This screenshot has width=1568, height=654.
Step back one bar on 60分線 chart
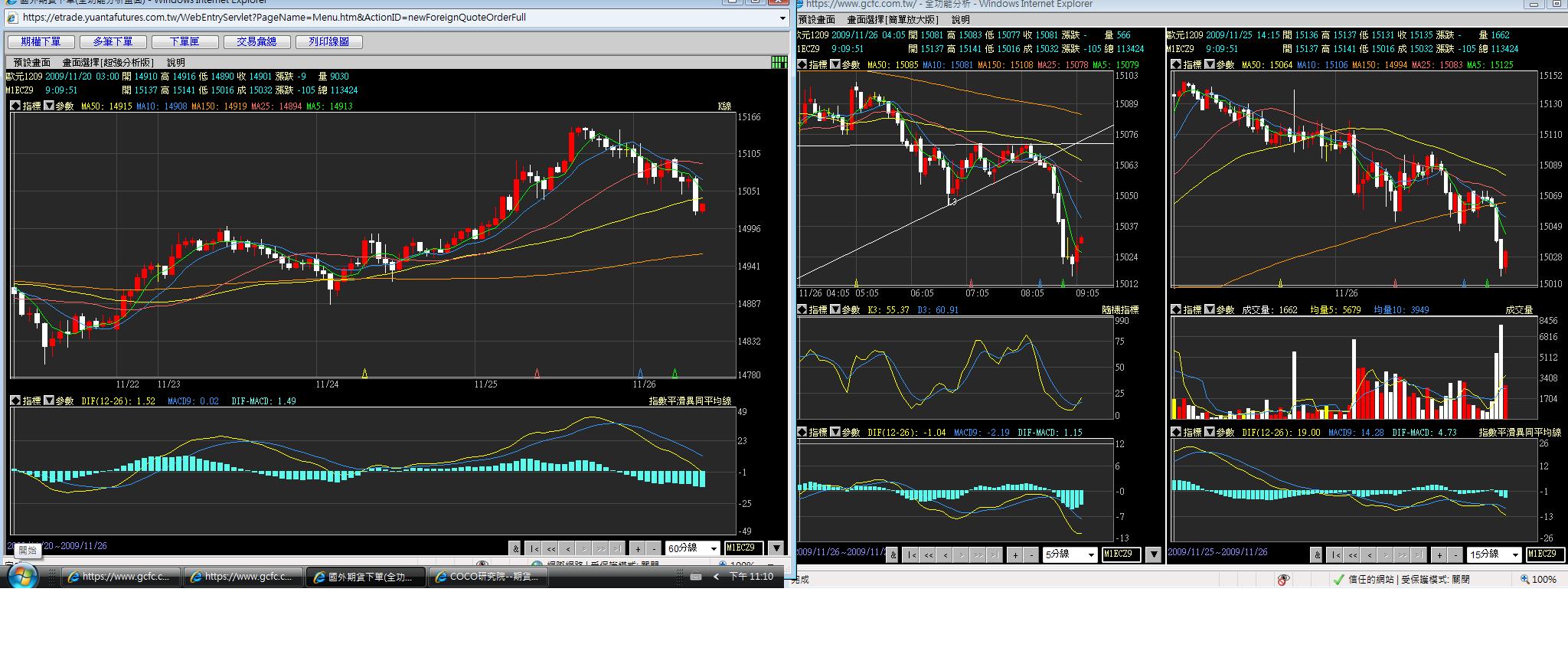(567, 548)
